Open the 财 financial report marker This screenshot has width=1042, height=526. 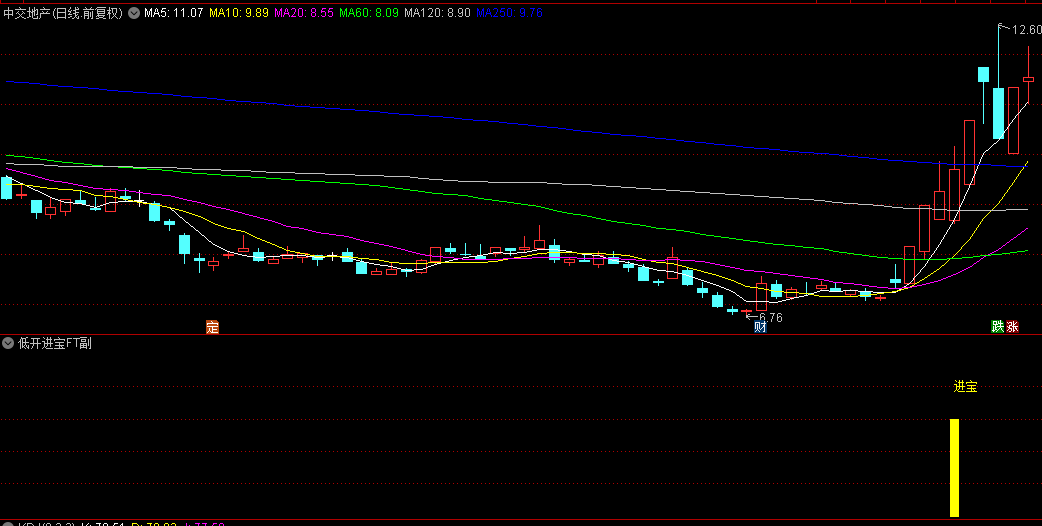point(760,327)
